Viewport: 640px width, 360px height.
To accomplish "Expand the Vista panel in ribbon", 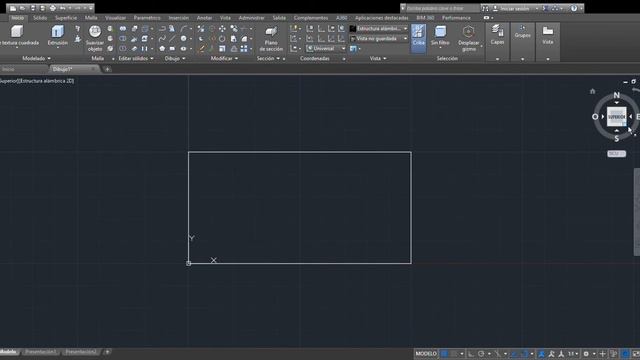I will point(378,59).
